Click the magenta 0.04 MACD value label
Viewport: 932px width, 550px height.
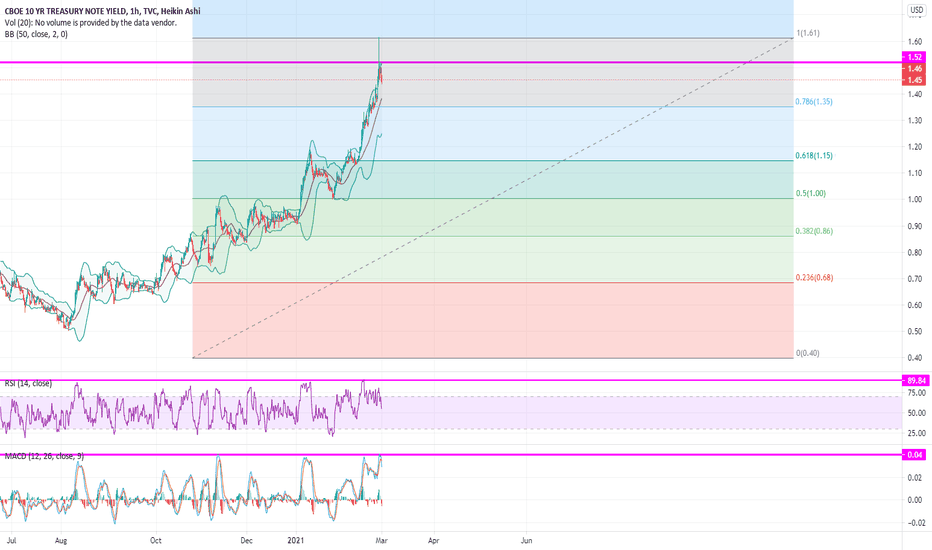coord(914,455)
